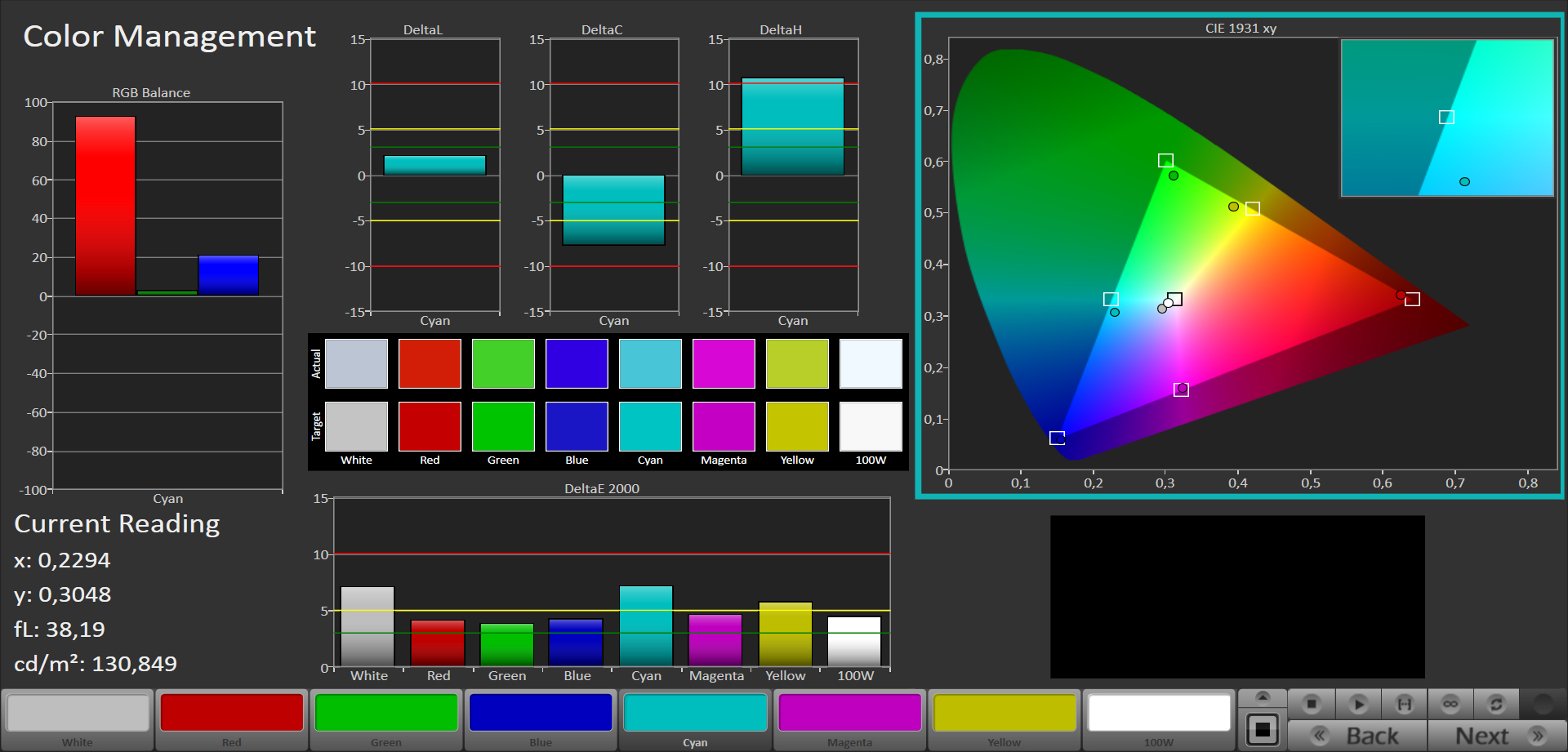Screen dimensions: 1568x752
Task: Click the red primary target square in CIE chart
Action: pyautogui.click(x=1412, y=300)
